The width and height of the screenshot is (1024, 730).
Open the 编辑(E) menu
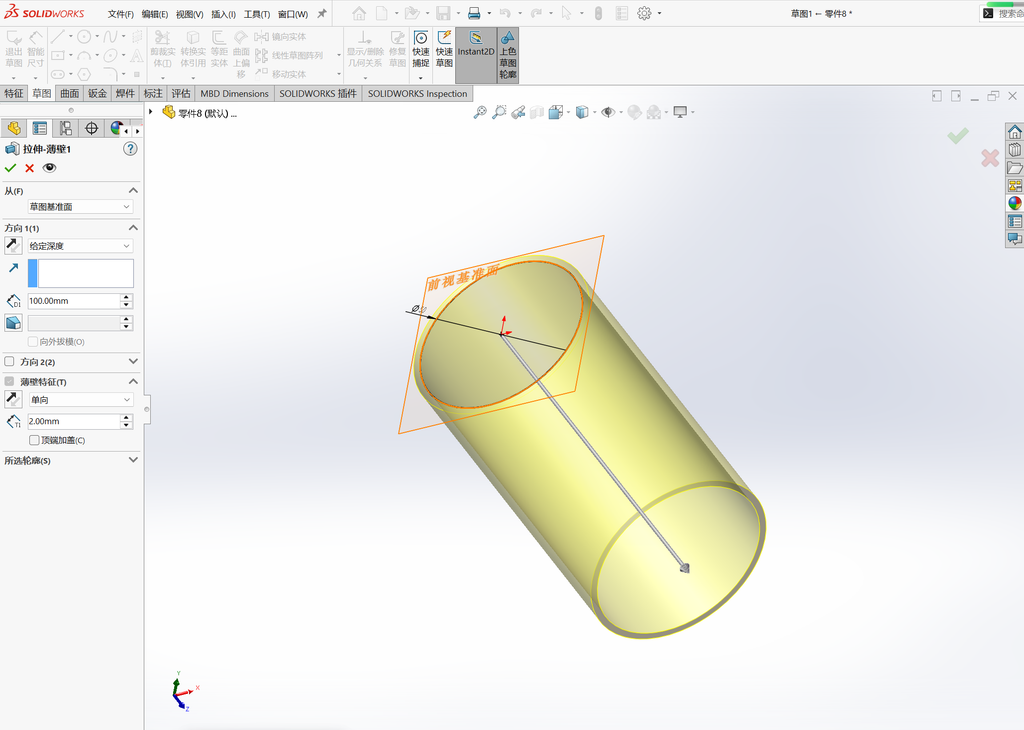(155, 14)
